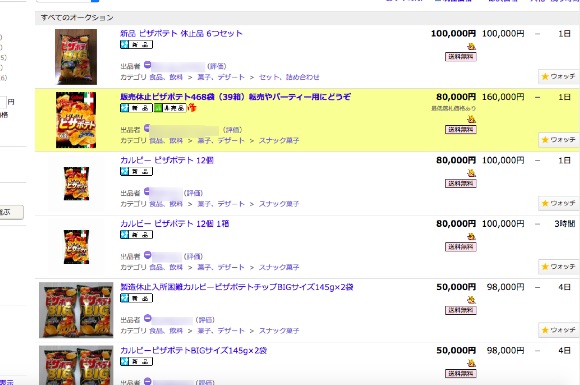Click buy-now icon for カルビー ピザポテト 12個
Viewport: 580px width, 385px height.
(x=471, y=173)
